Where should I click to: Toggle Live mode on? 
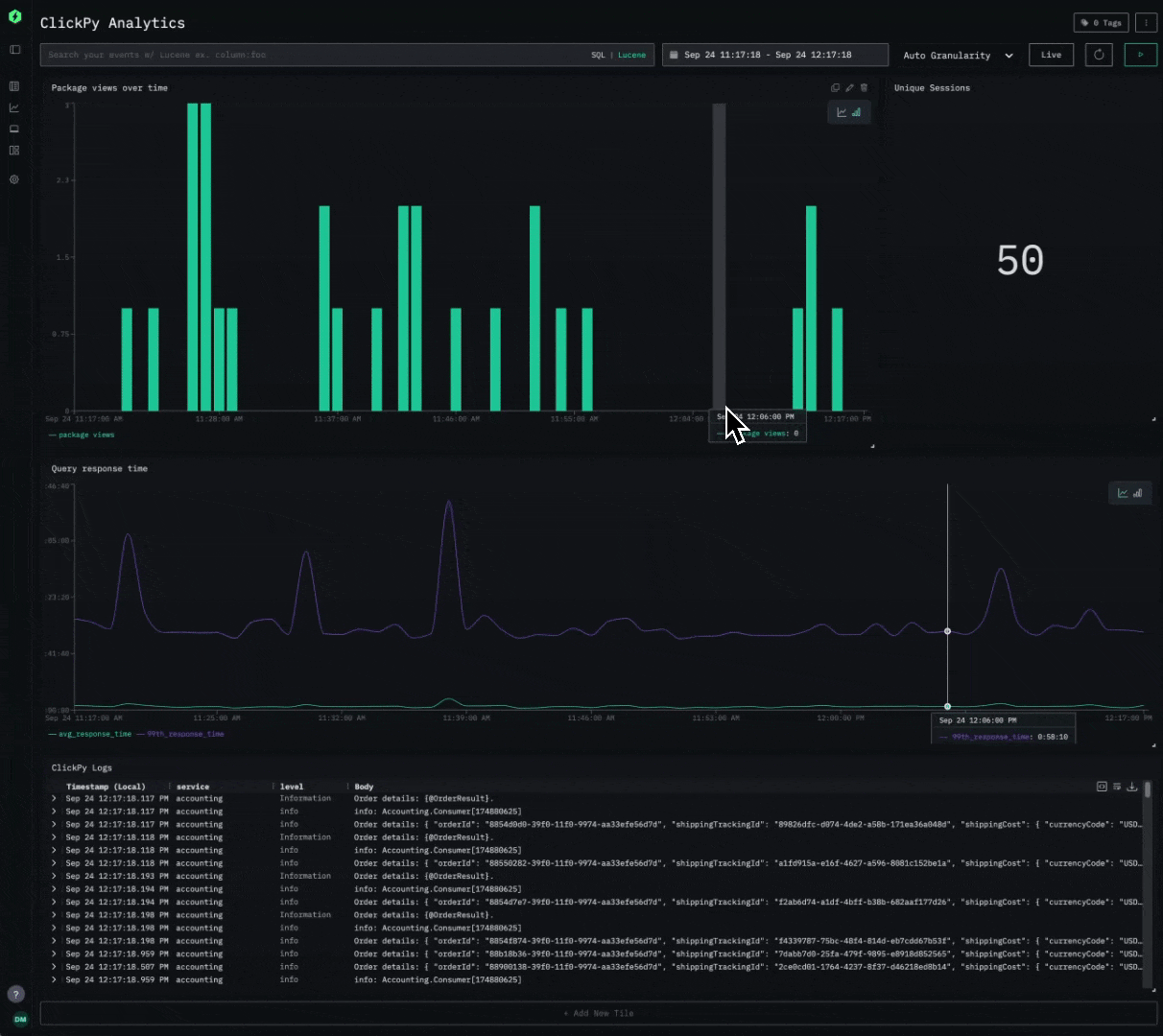coord(1051,55)
